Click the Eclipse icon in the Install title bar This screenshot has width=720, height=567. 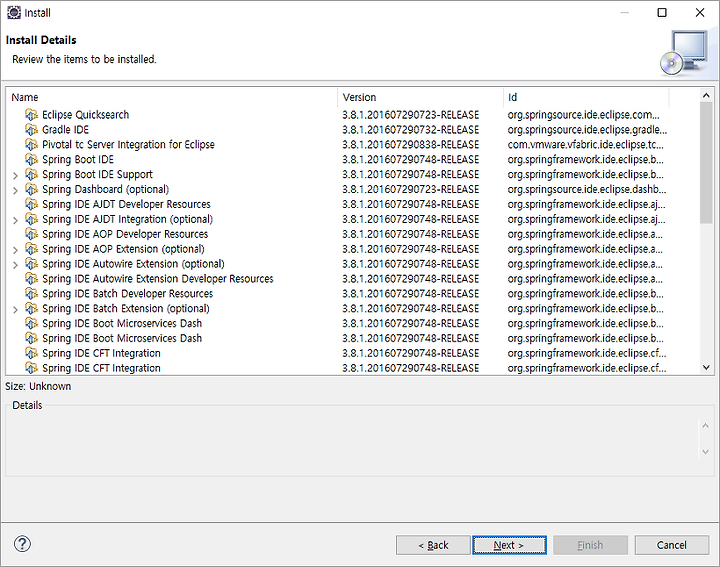[14, 12]
